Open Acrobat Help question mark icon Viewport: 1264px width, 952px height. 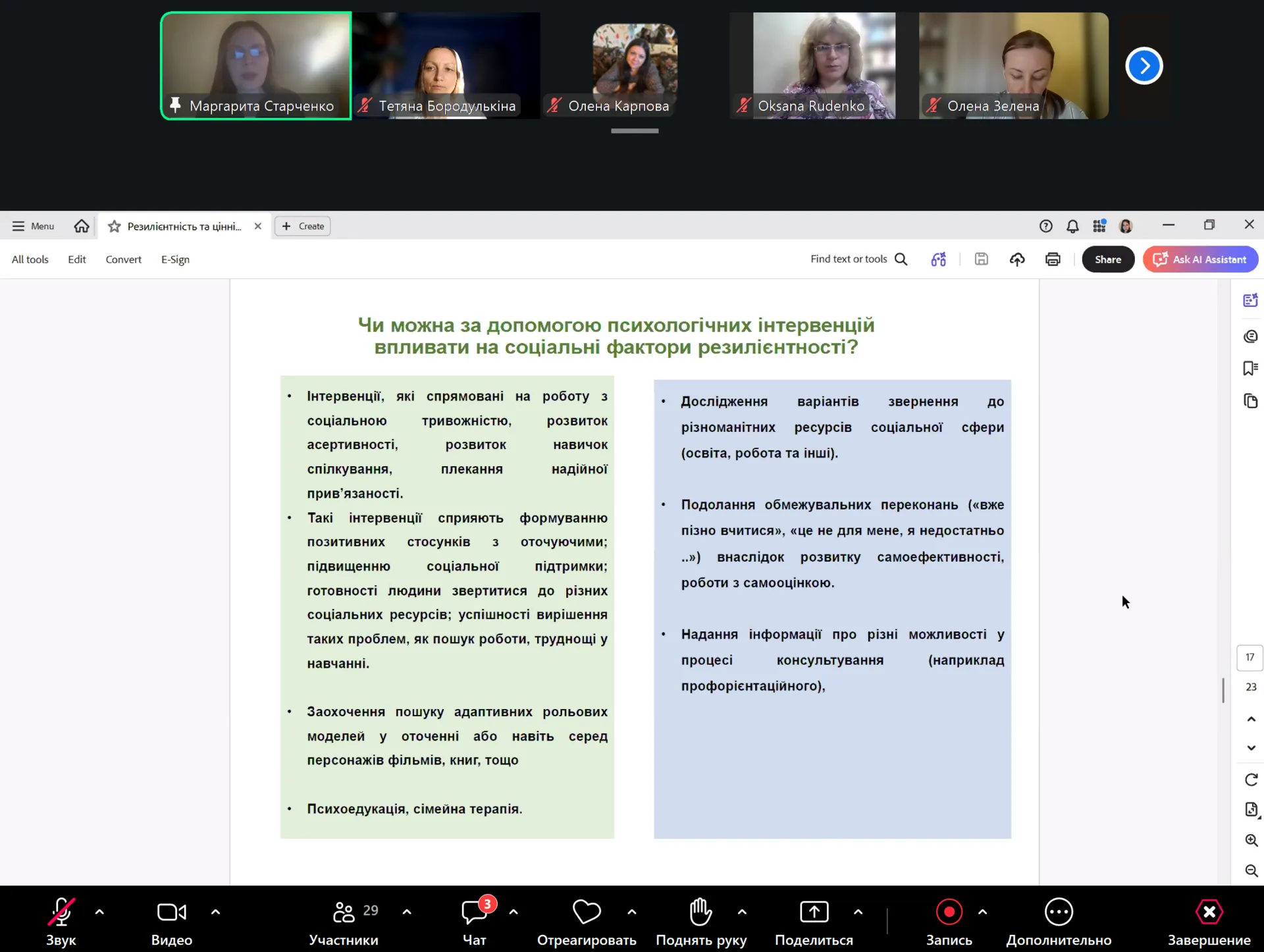1045,226
